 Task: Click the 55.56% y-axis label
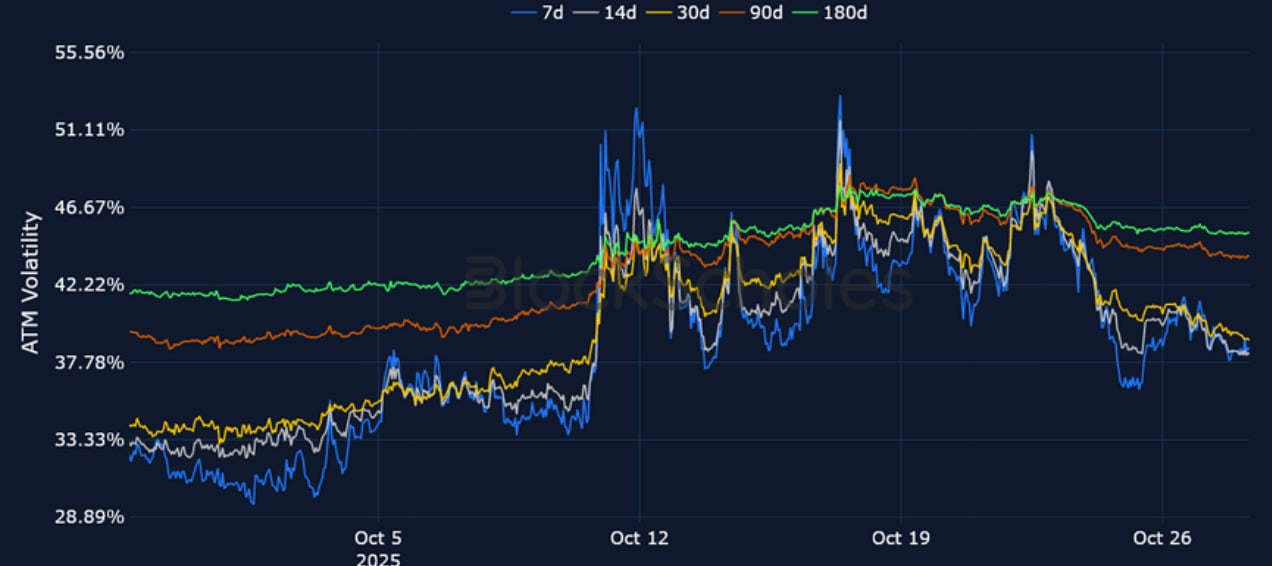tap(89, 52)
